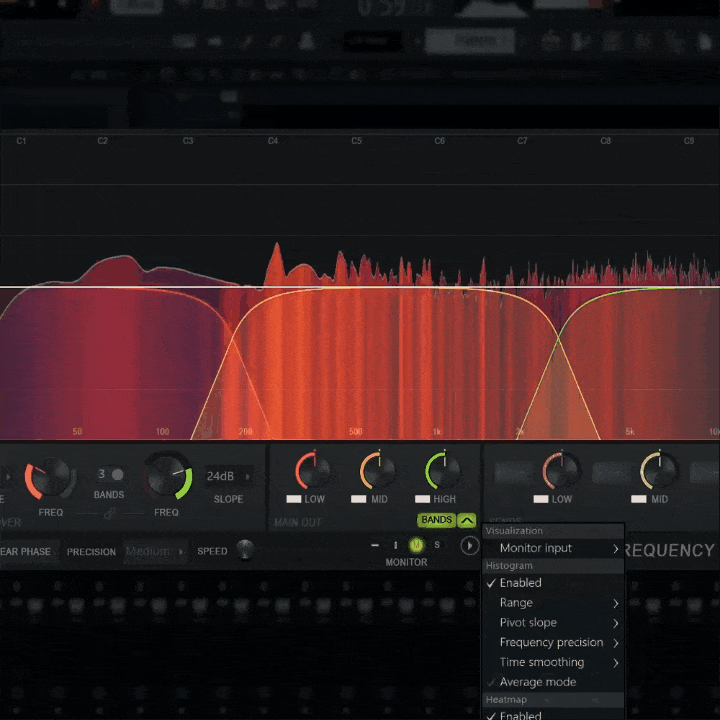Image resolution: width=720 pixels, height=720 pixels.
Task: Click the Main Out HIGH green knob
Action: 442,471
